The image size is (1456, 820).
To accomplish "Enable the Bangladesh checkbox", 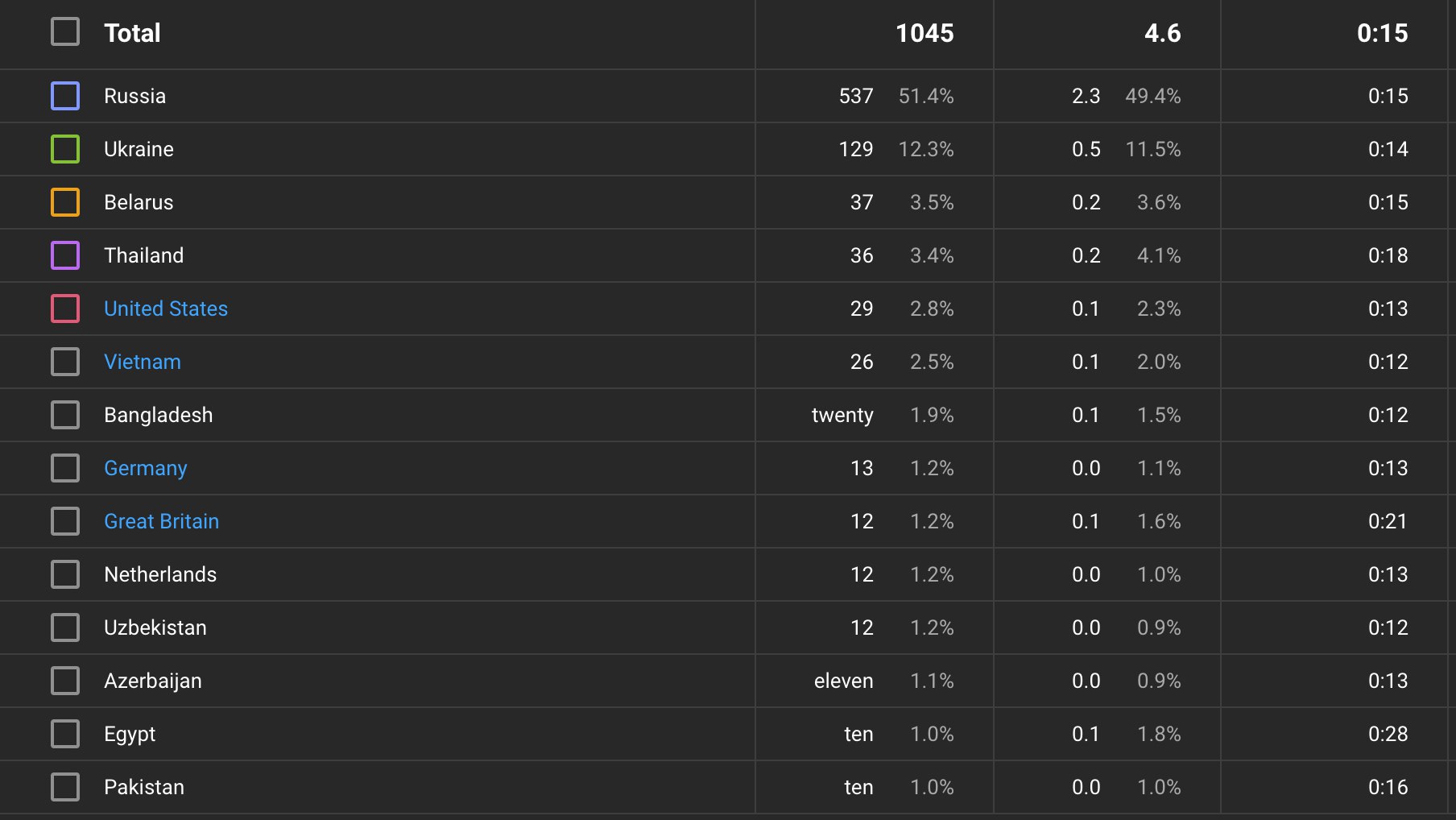I will tap(65, 415).
